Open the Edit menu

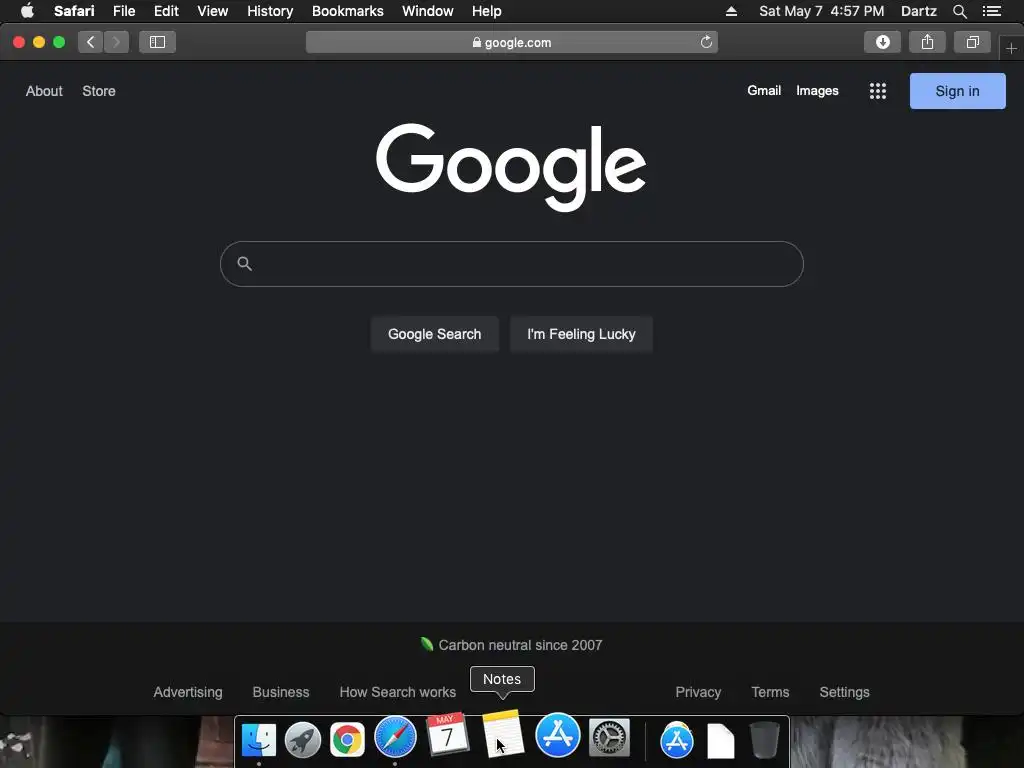tap(166, 11)
